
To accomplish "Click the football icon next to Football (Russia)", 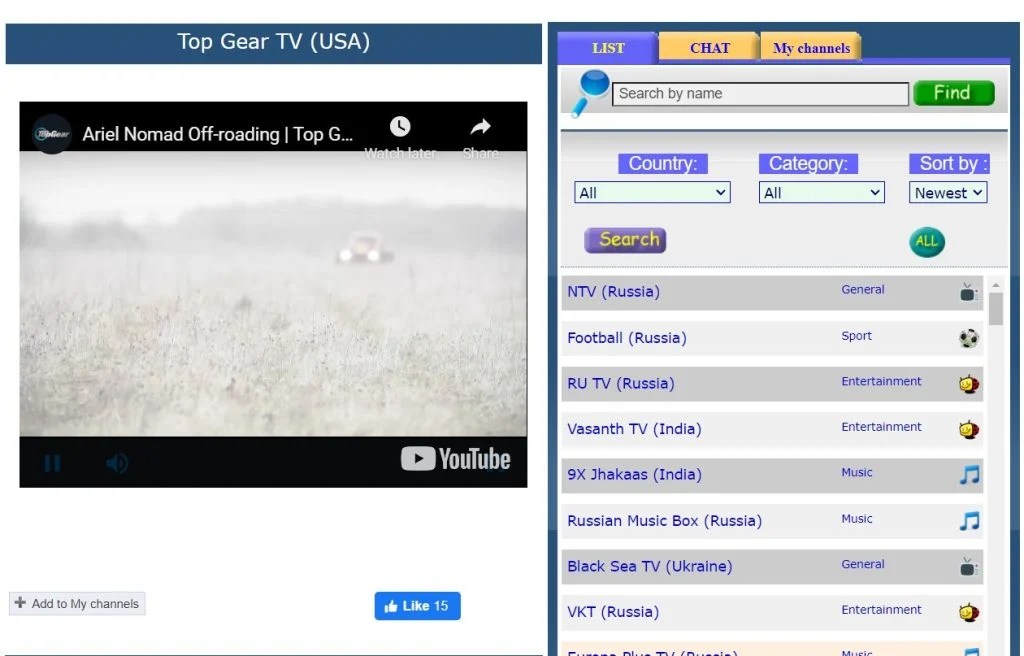I will (968, 337).
